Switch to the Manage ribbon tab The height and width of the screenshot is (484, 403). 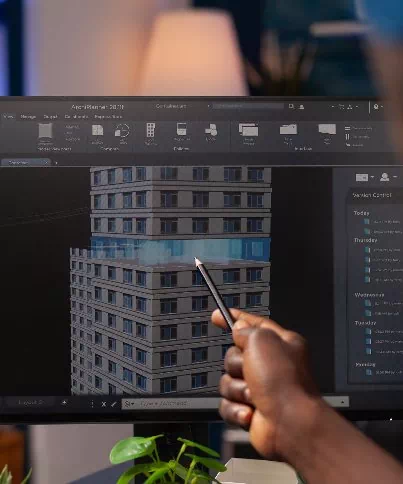28,117
